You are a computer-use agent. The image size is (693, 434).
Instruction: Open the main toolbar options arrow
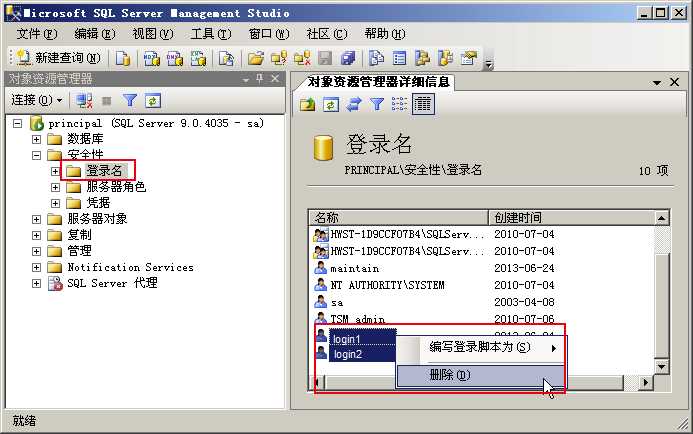(488, 65)
